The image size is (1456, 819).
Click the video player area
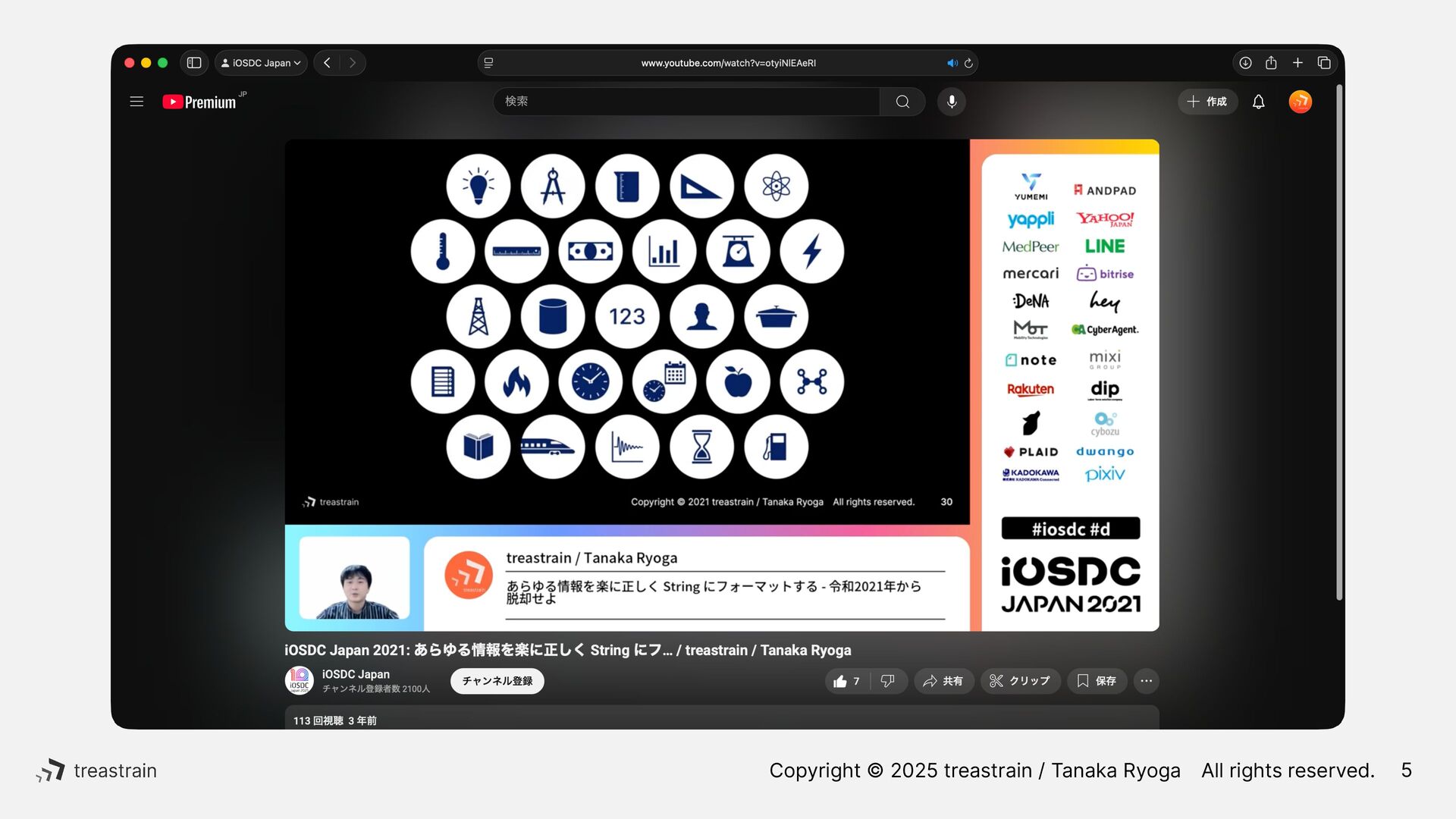[x=722, y=385]
